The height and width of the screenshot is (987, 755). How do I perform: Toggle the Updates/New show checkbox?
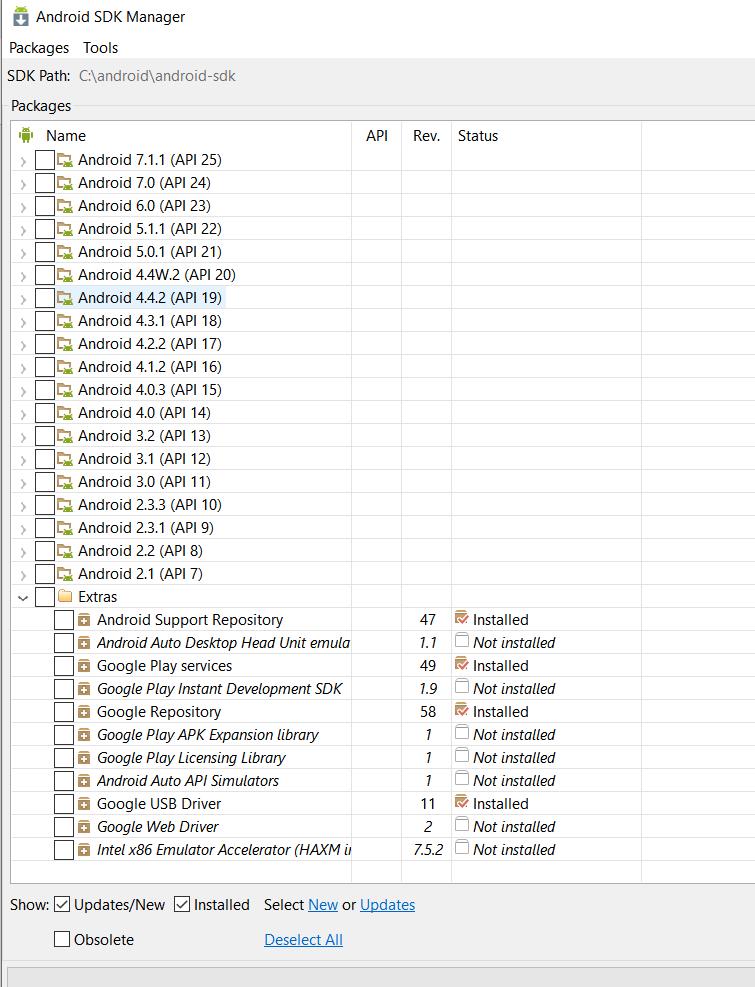point(62,905)
